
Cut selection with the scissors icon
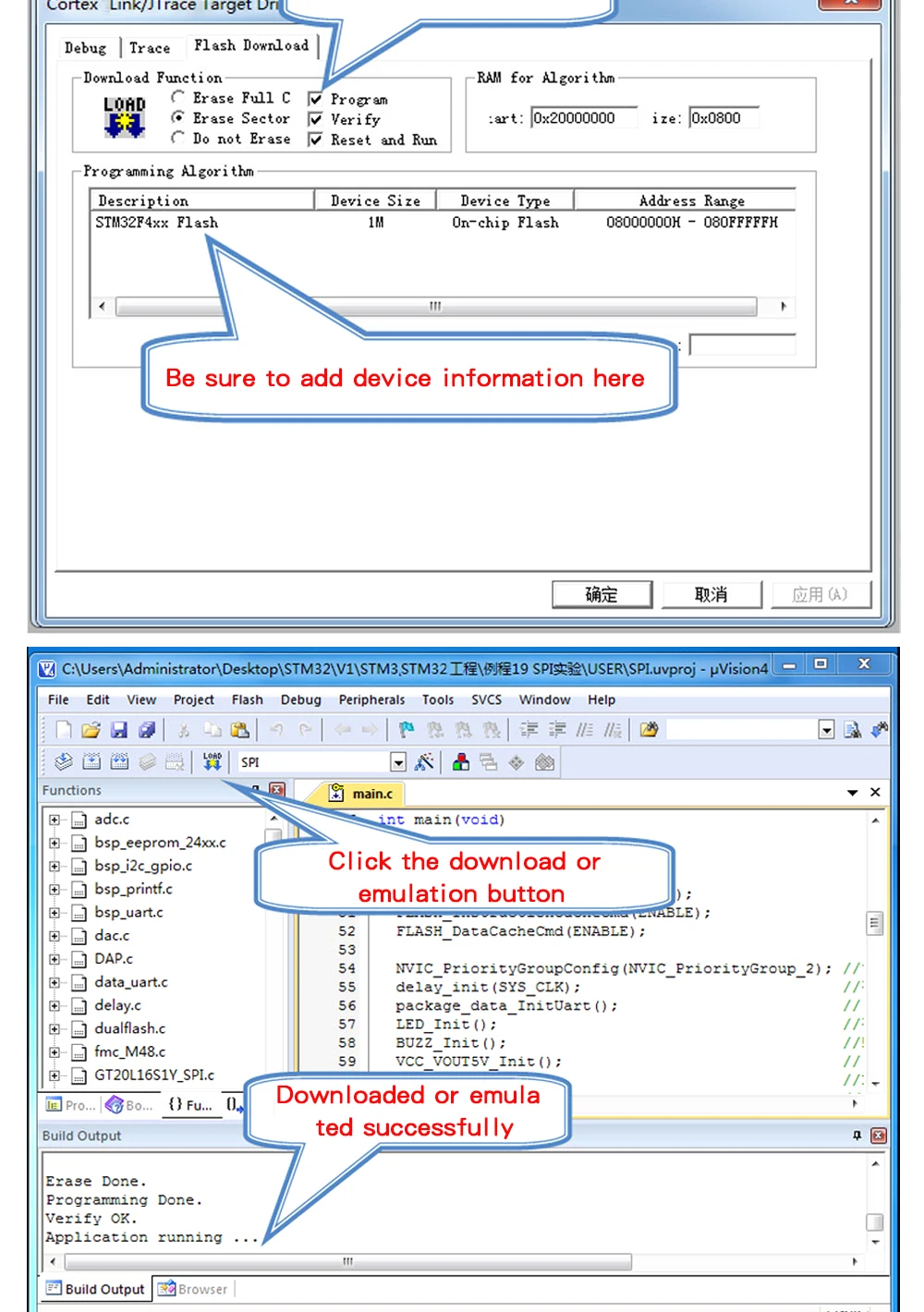184,730
